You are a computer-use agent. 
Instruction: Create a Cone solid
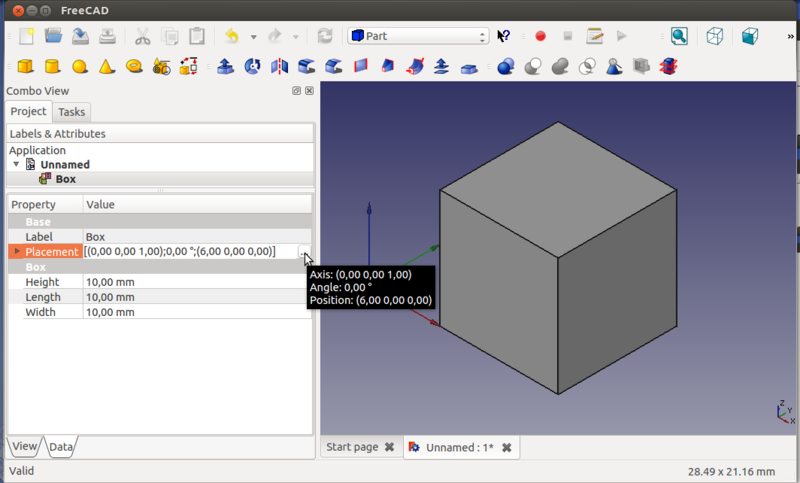point(106,67)
